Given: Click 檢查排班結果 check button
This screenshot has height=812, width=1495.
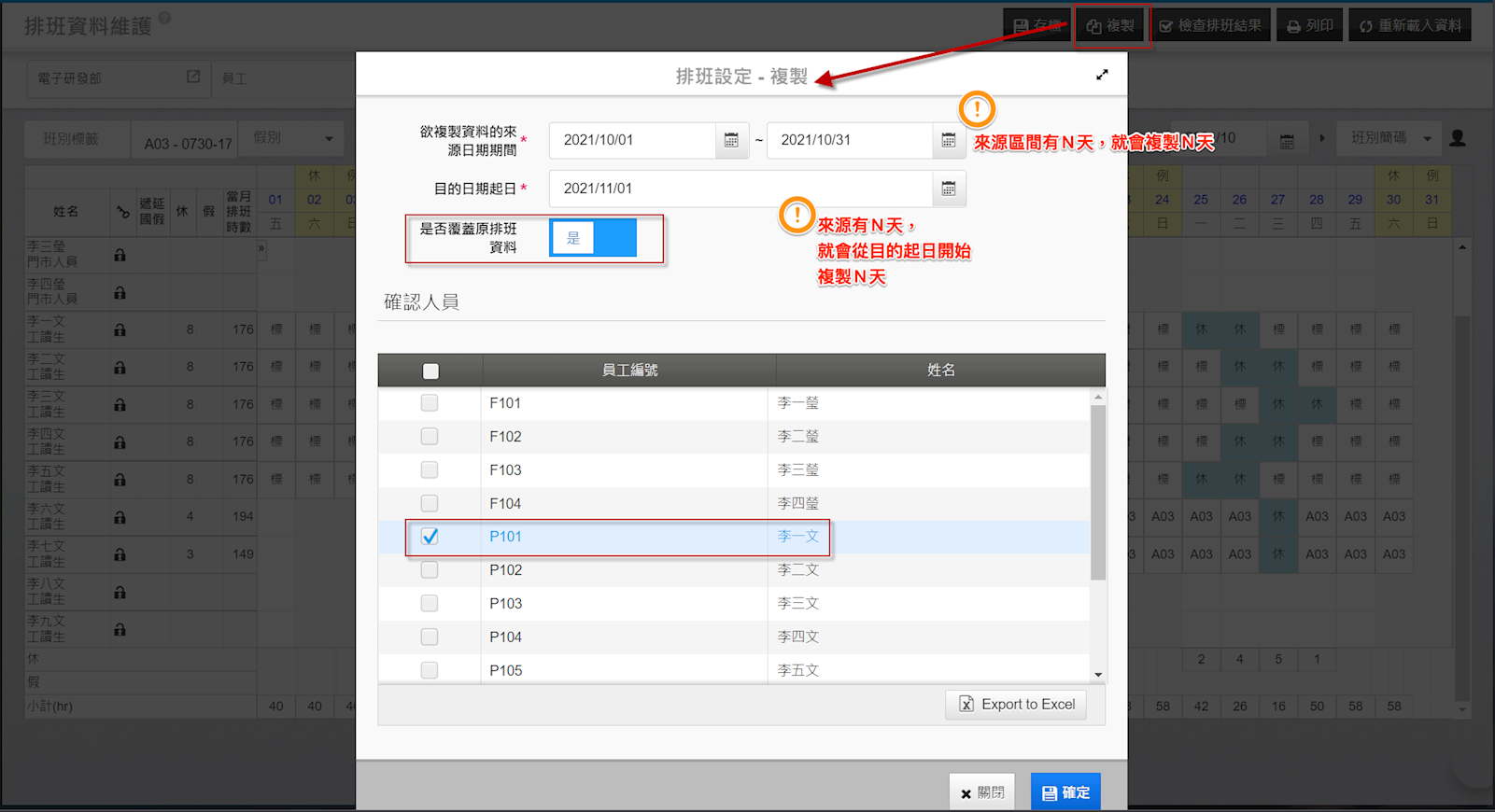Looking at the screenshot, I should 1210,26.
